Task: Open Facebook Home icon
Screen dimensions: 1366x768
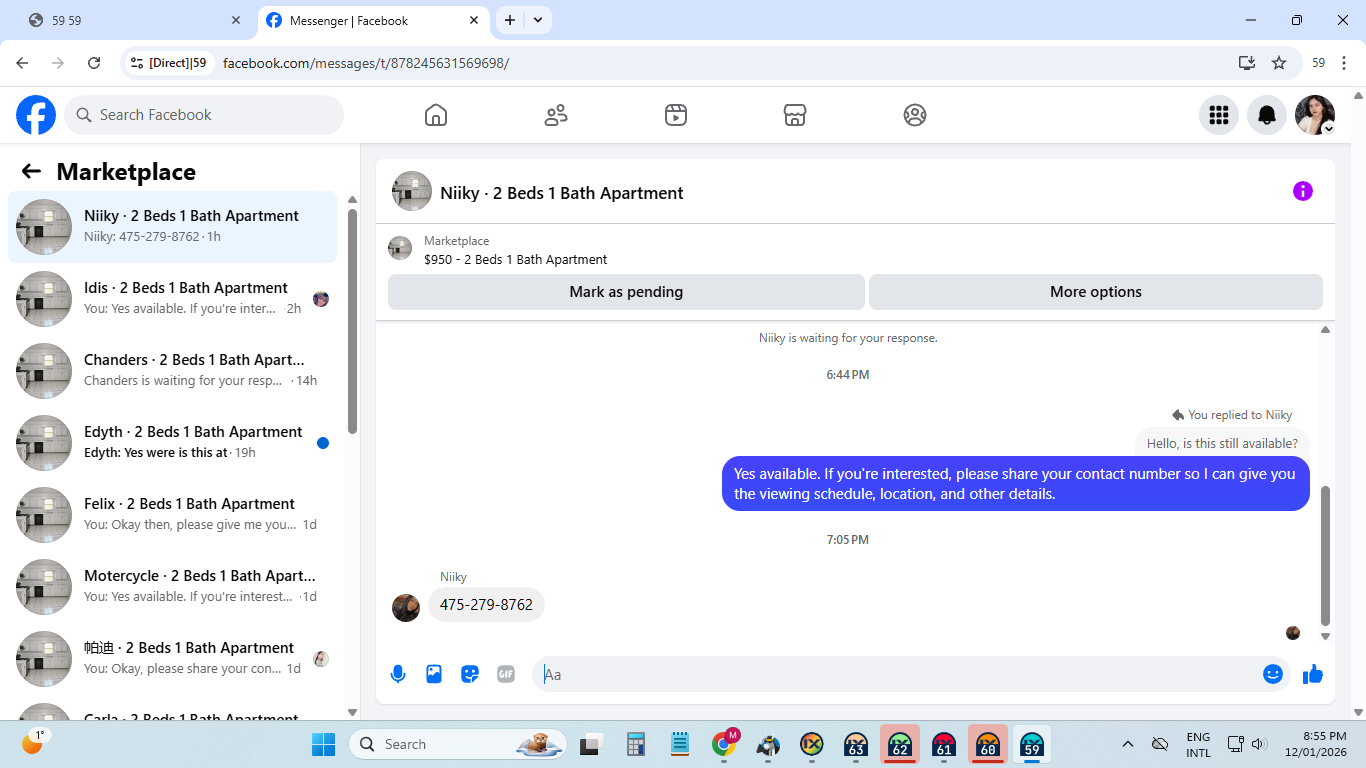Action: (x=436, y=115)
